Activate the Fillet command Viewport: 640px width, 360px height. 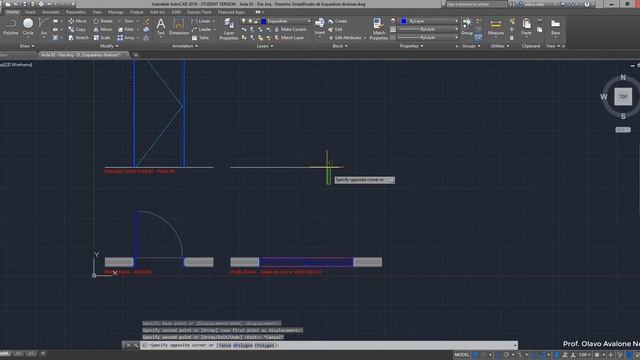pyautogui.click(x=126, y=29)
